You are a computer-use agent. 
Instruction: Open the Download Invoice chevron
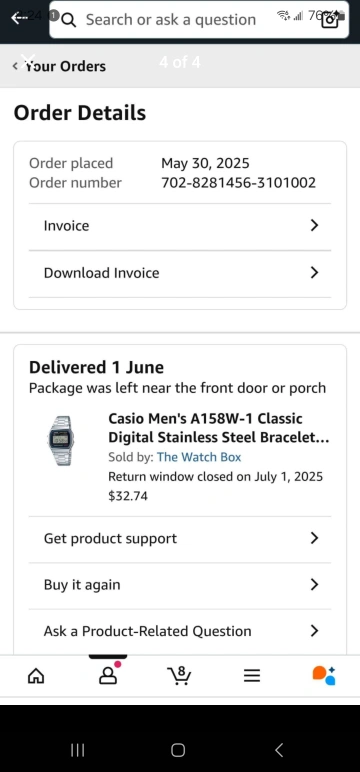(314, 273)
